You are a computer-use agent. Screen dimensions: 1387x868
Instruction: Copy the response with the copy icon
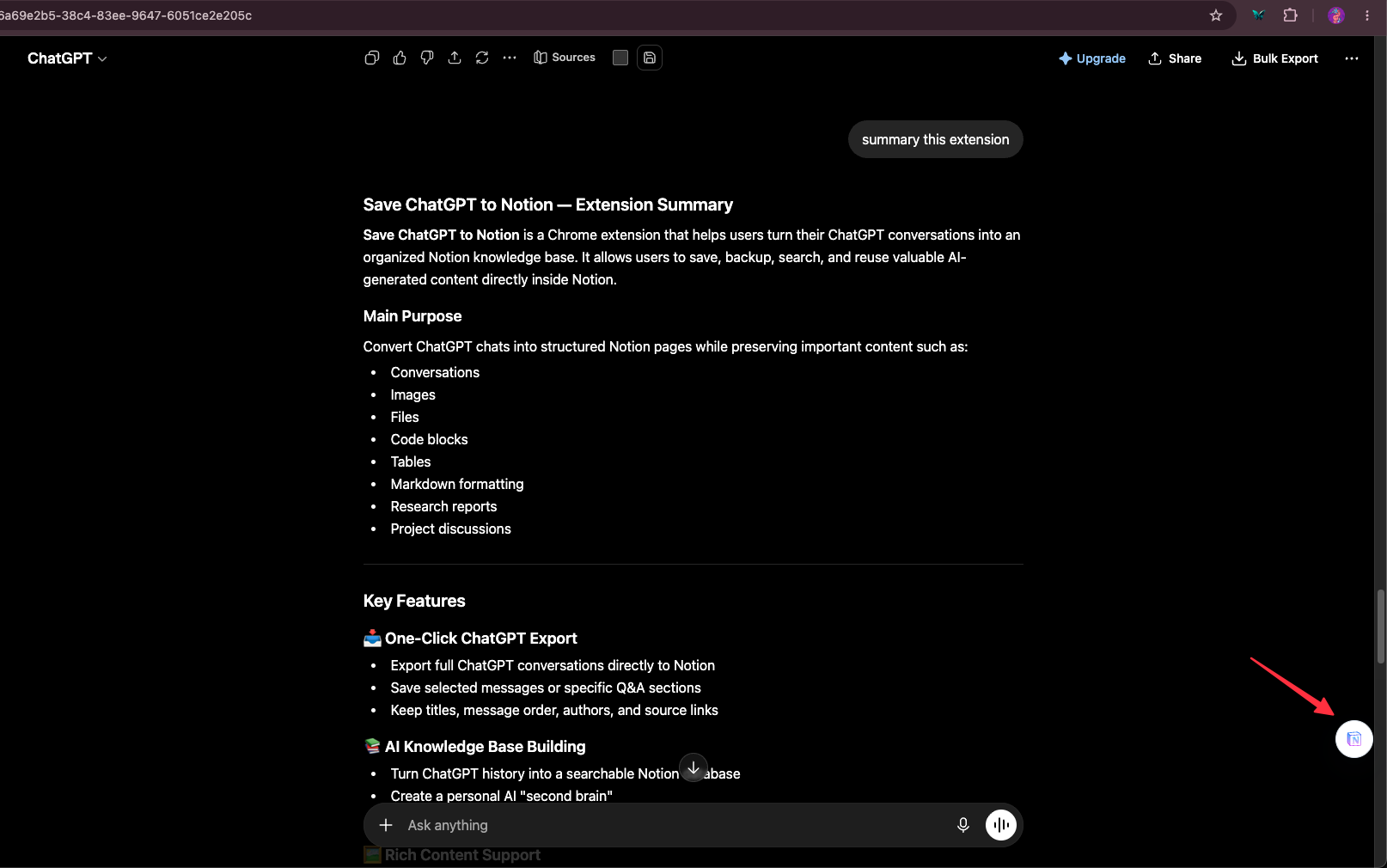point(372,58)
